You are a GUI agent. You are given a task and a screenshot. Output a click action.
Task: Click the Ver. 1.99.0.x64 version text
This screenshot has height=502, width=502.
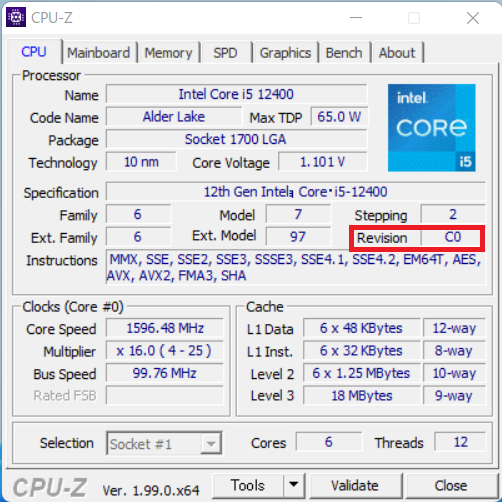[x=151, y=490]
